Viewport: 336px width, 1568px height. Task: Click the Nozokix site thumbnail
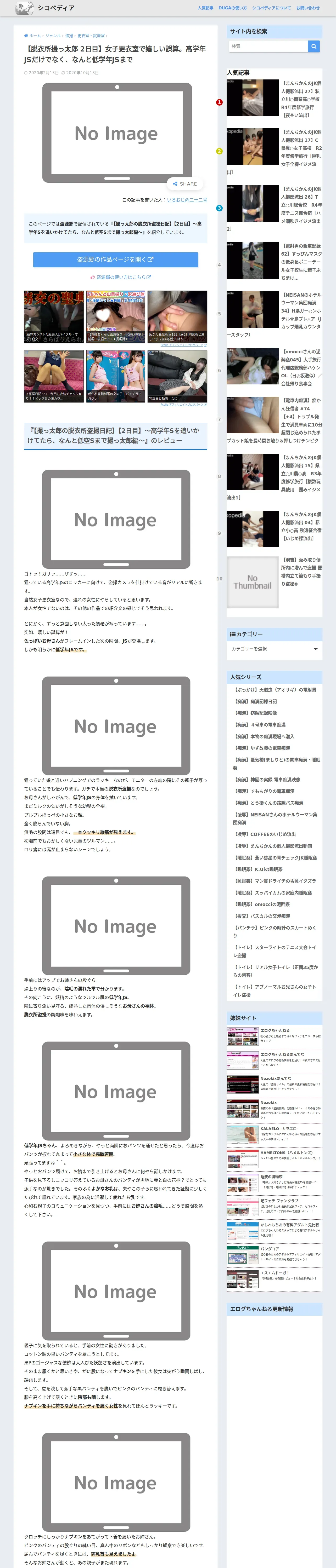click(x=243, y=1108)
